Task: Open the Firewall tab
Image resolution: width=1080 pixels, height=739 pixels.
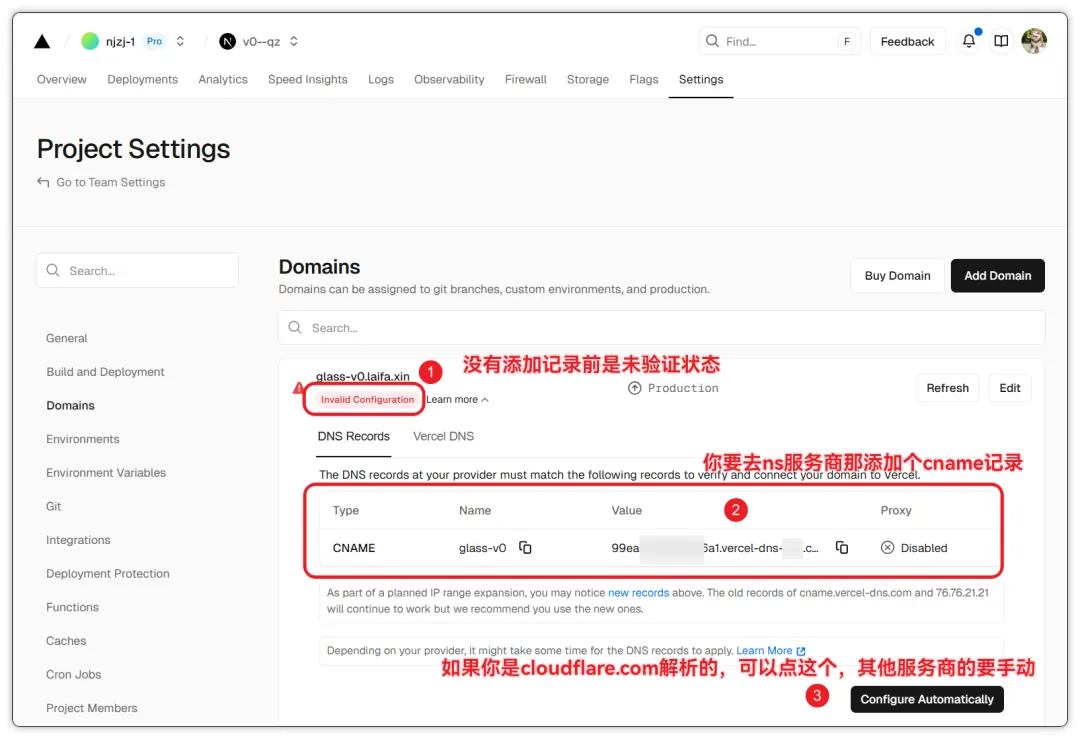Action: click(526, 79)
